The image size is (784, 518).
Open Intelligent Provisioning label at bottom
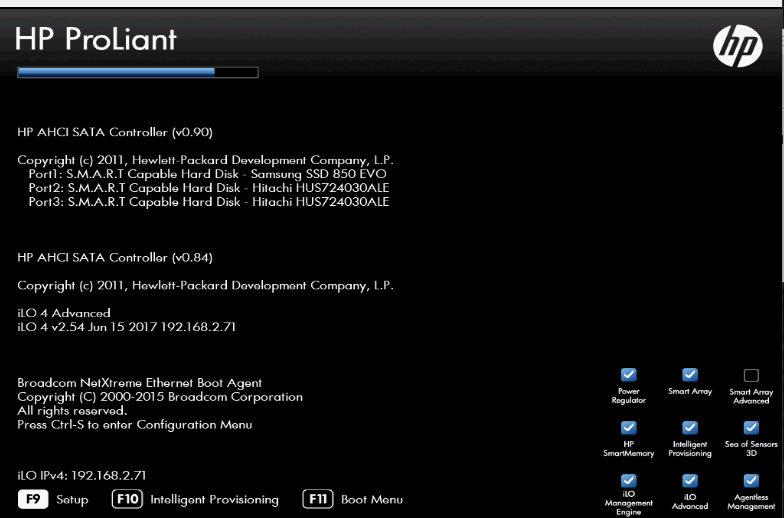pyautogui.click(x=196, y=499)
